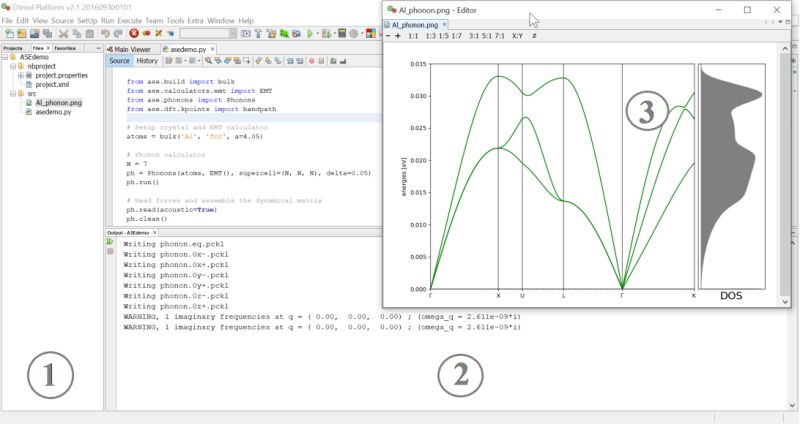Click the scroll down arrow in image editor
The height and width of the screenshot is (424, 800).
(785, 302)
